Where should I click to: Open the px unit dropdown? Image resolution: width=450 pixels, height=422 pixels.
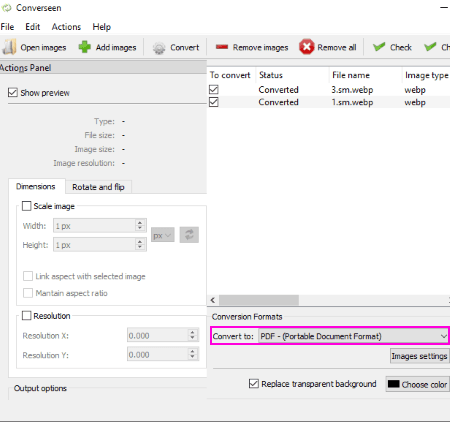point(163,235)
